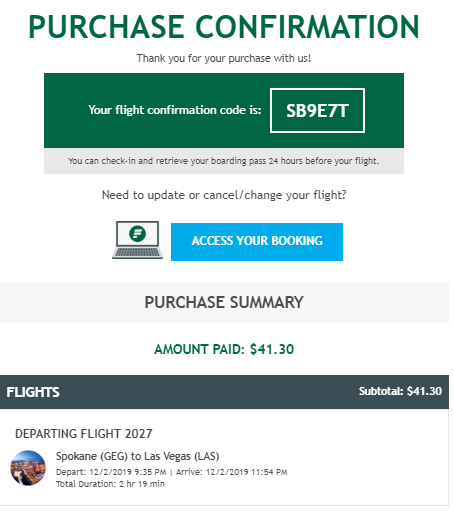Click the Arrive 12/2/2019 11:54 PM time
454x512 pixels.
(x=232, y=472)
